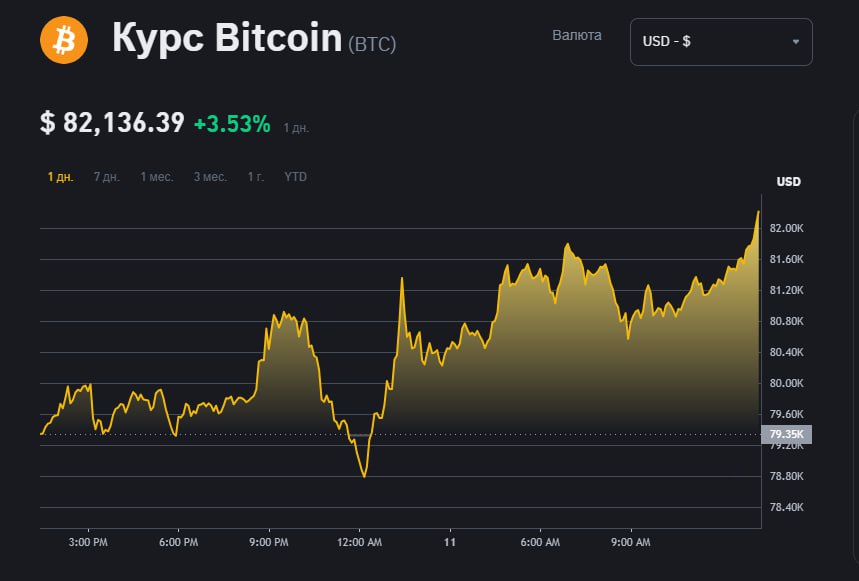Click the 80.40K axis value
The width and height of the screenshot is (859, 581).
[786, 352]
